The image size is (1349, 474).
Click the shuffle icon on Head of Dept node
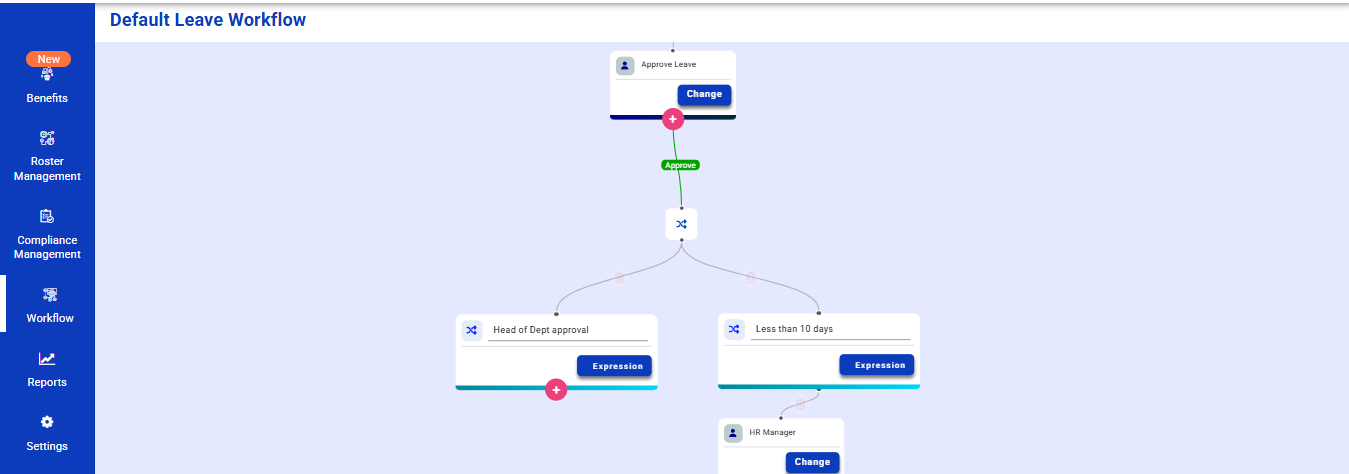pos(472,330)
